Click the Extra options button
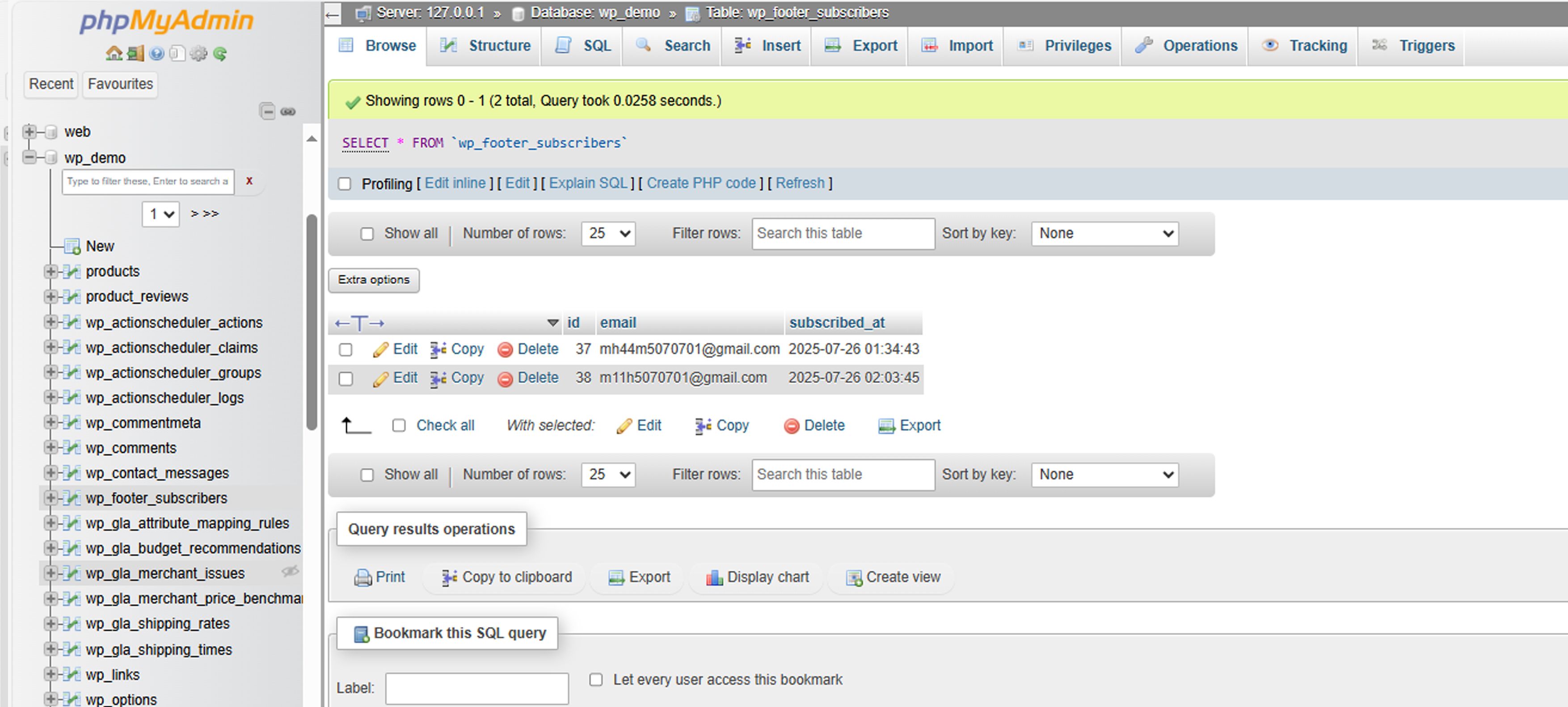The image size is (1568, 707). [x=374, y=280]
